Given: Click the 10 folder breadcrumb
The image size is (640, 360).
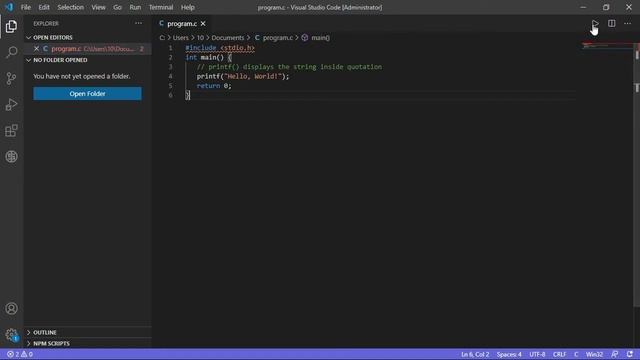Looking at the screenshot, I should (200, 38).
